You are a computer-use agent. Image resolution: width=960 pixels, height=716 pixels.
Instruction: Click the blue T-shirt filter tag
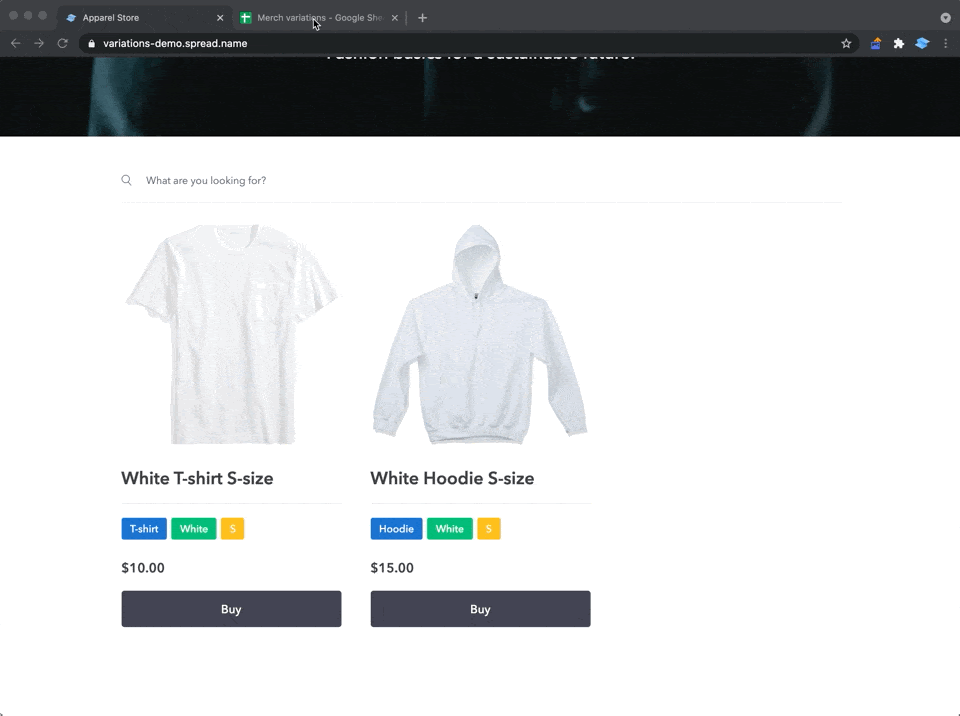(143, 528)
